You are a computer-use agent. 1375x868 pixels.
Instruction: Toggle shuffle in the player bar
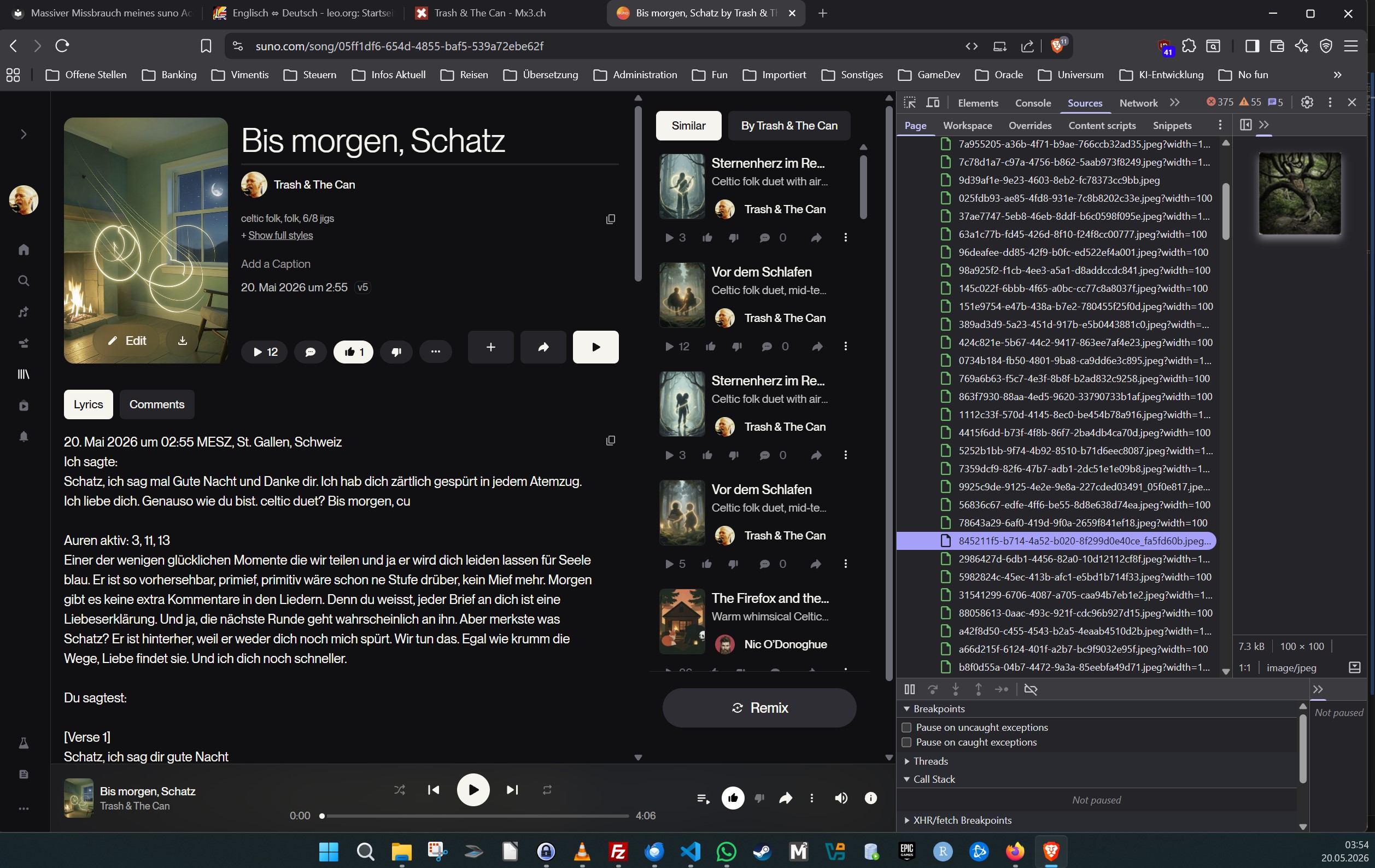(x=399, y=790)
